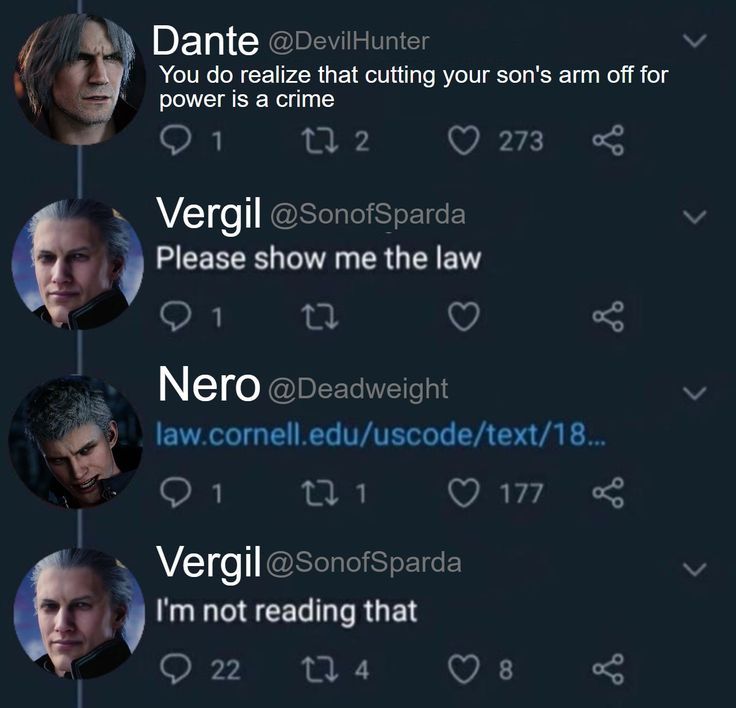Screen dimensions: 736x708
Task: Share Vergil's 'Please show me the law' tweet
Action: (x=608, y=316)
